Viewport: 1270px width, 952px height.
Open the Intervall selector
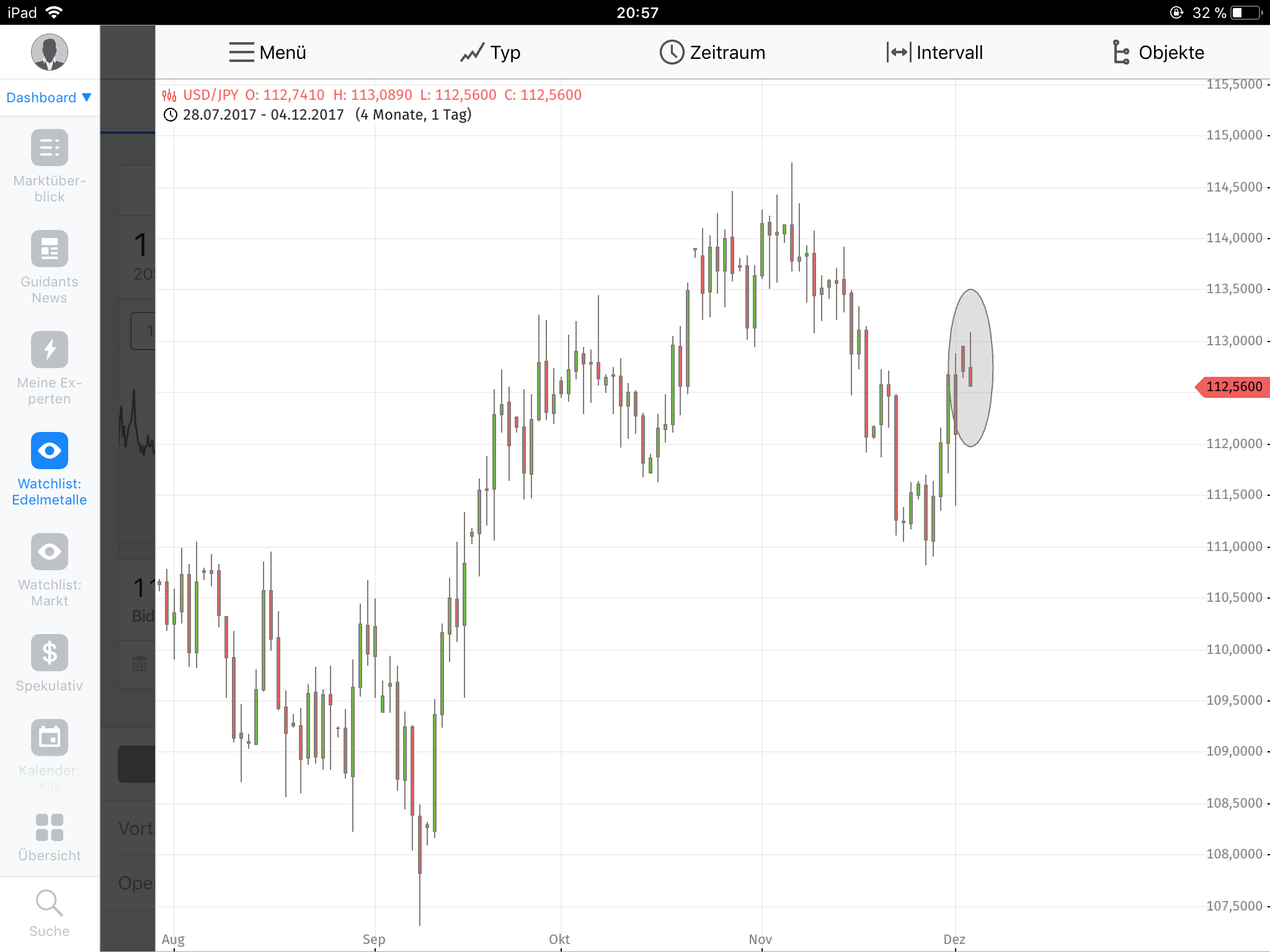[934, 53]
